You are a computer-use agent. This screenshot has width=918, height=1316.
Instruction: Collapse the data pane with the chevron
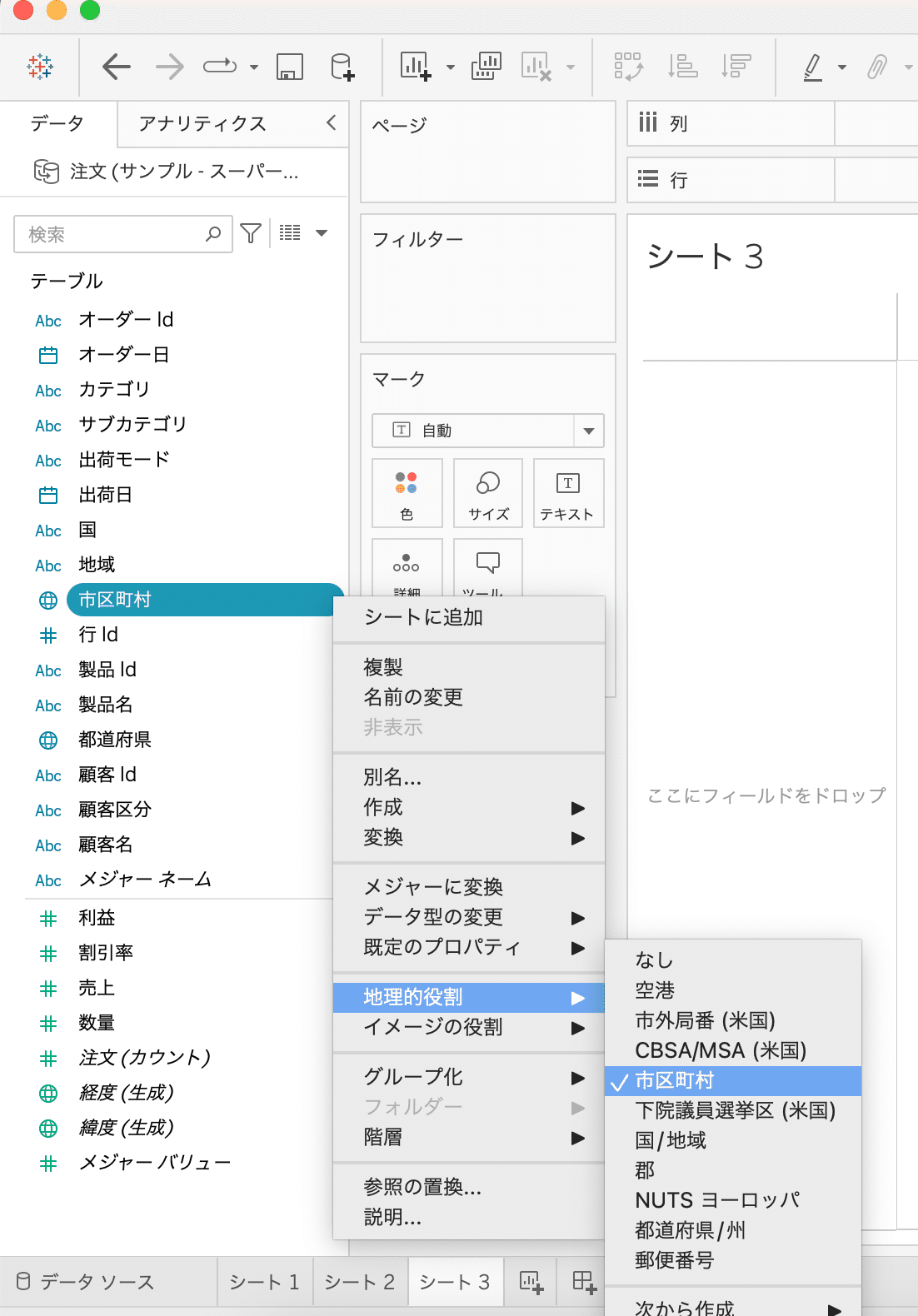click(x=332, y=122)
